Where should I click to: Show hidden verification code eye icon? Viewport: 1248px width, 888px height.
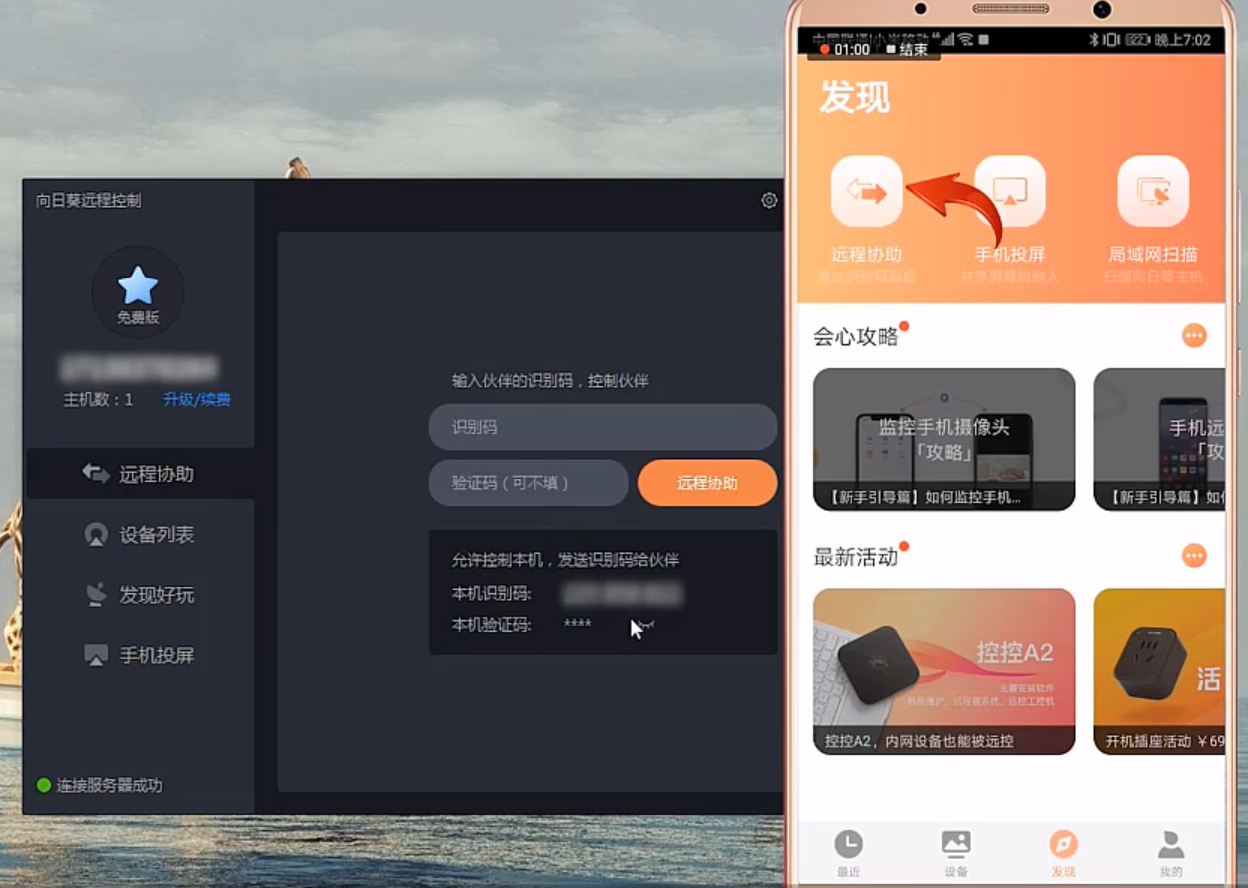pos(644,625)
